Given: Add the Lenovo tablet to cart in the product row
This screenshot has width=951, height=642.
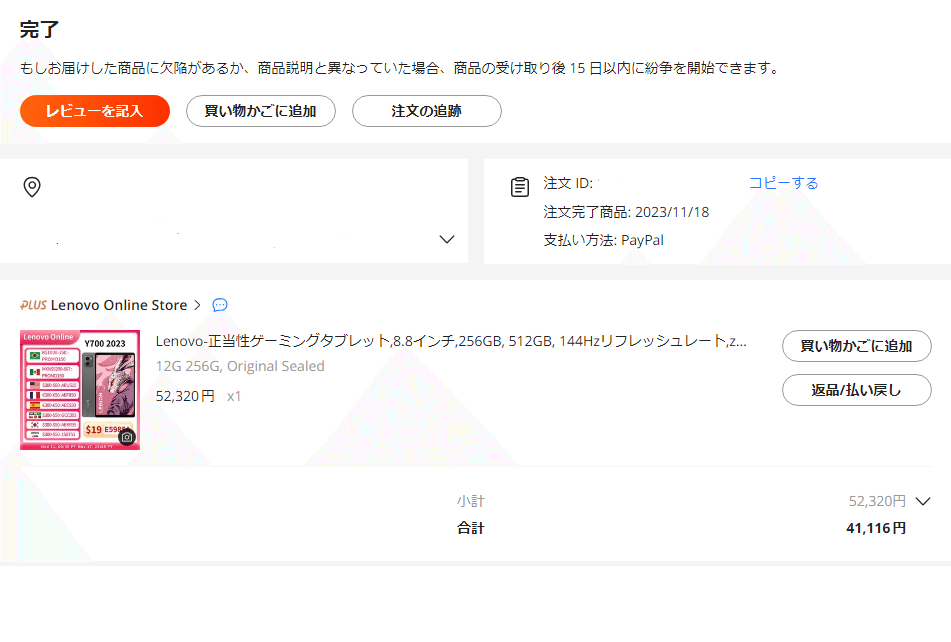Looking at the screenshot, I should tap(856, 346).
